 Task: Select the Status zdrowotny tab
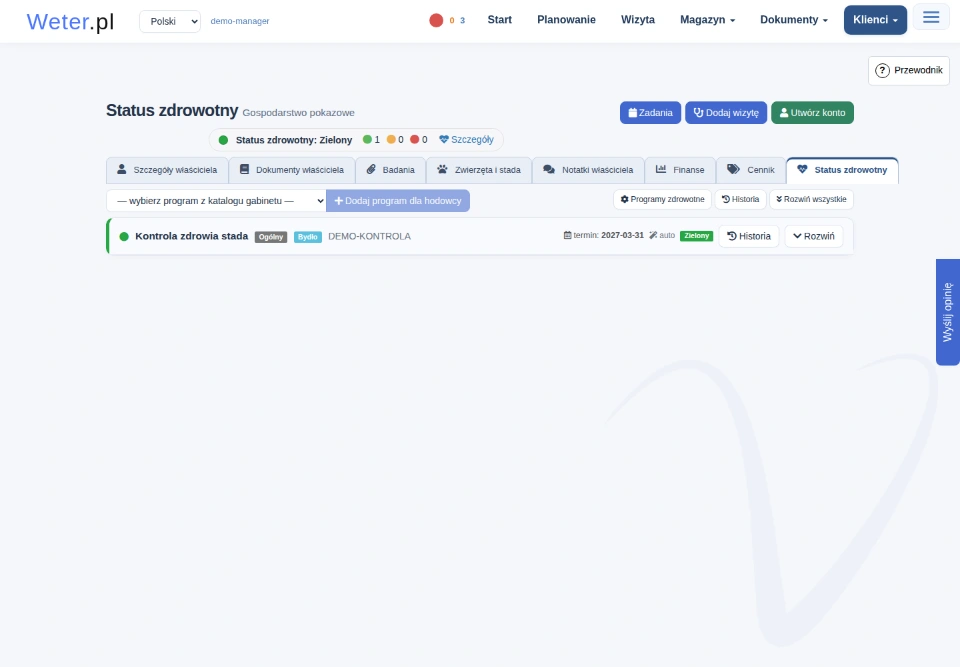842,170
